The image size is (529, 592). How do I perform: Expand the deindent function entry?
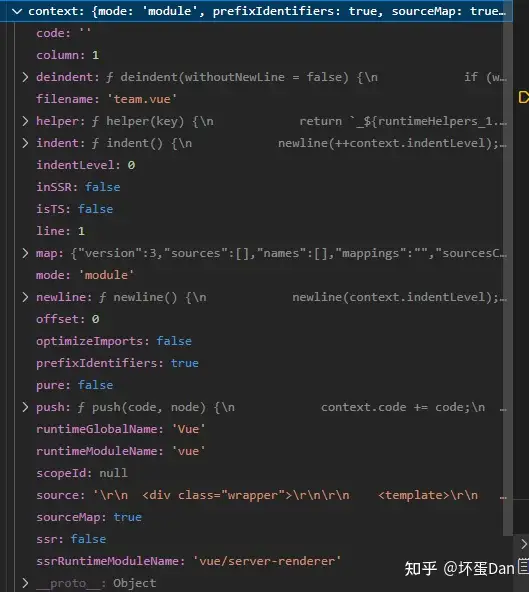[25, 77]
